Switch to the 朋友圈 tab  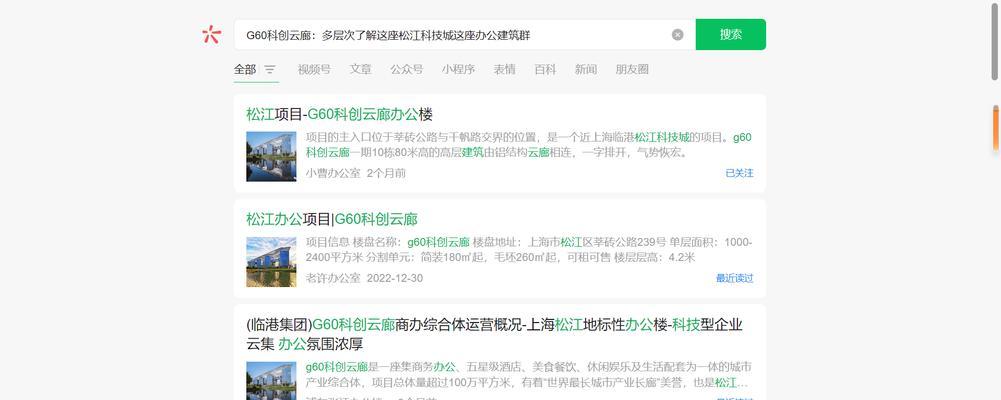click(x=632, y=70)
